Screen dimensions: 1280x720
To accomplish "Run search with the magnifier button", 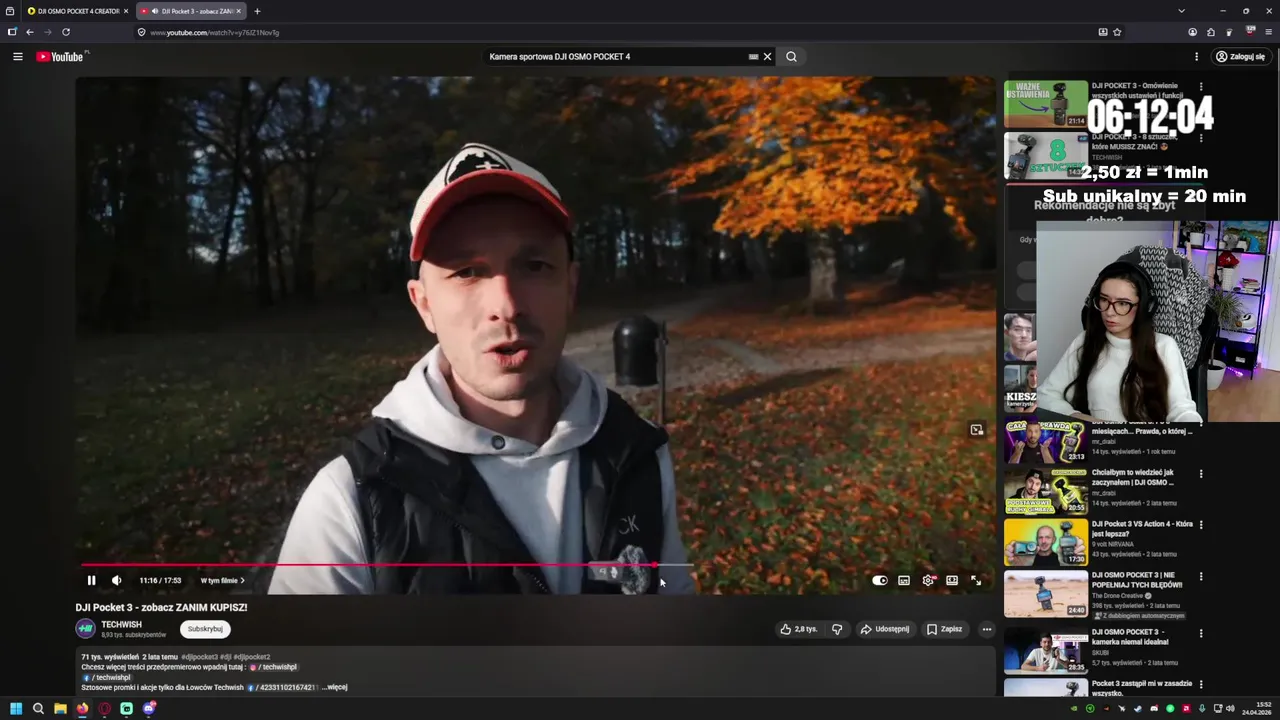I will tap(791, 57).
